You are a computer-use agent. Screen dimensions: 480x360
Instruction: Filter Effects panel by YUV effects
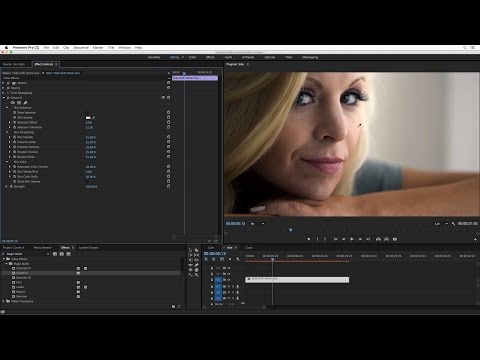click(x=68, y=254)
